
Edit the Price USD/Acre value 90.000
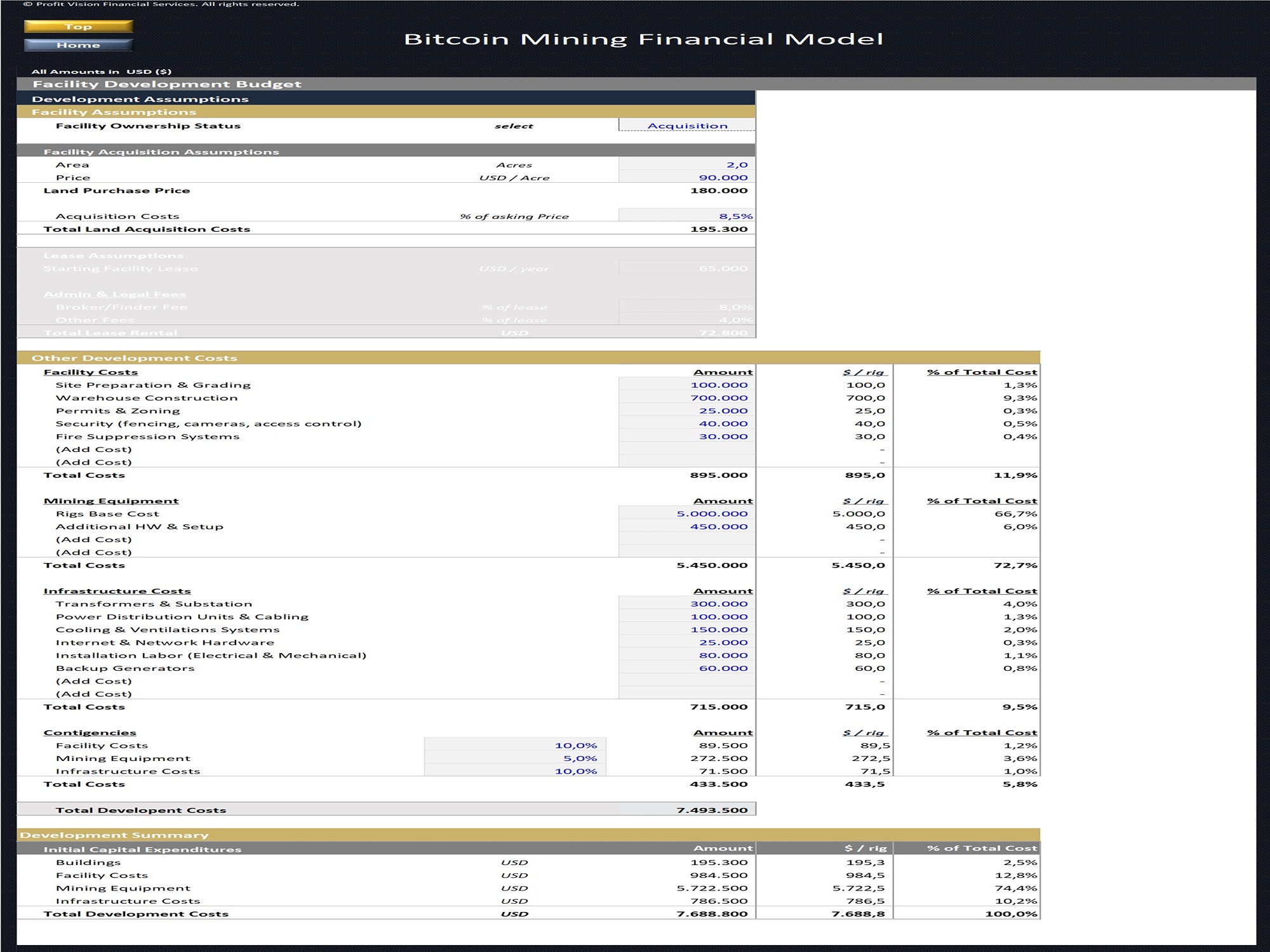click(x=686, y=177)
